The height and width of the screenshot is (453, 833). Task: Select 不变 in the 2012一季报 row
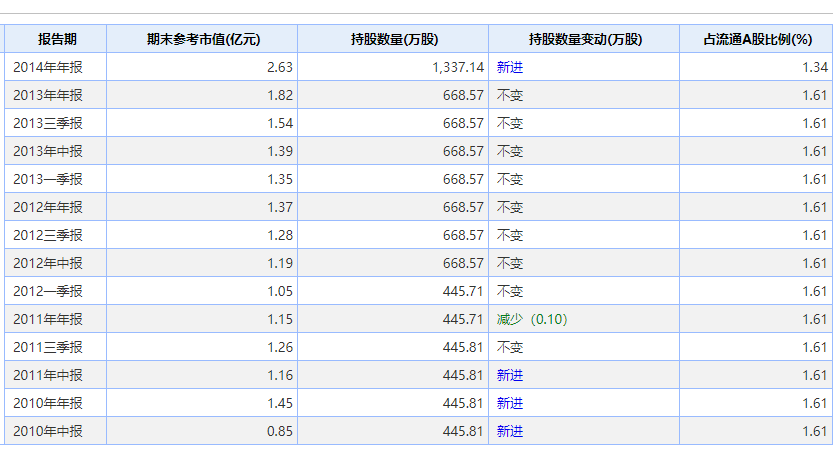click(x=584, y=291)
